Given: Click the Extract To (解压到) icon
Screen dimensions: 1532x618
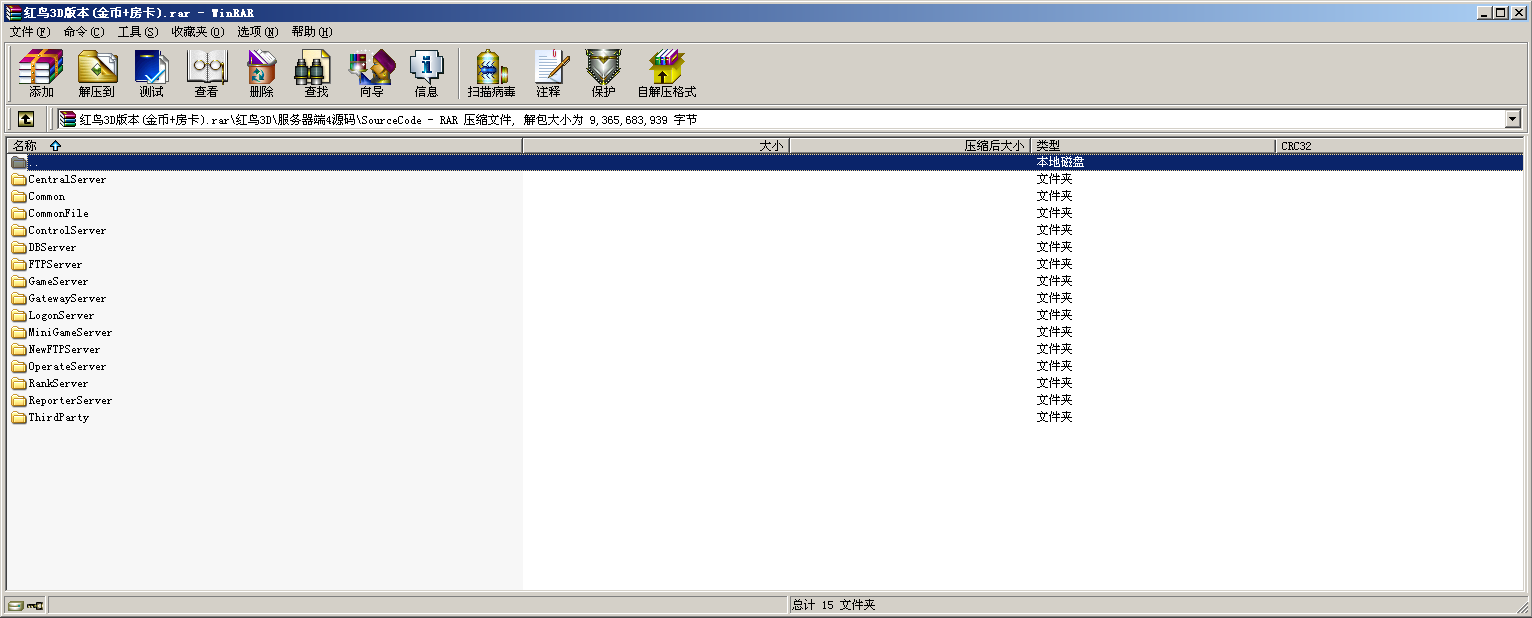Looking at the screenshot, I should click(97, 74).
